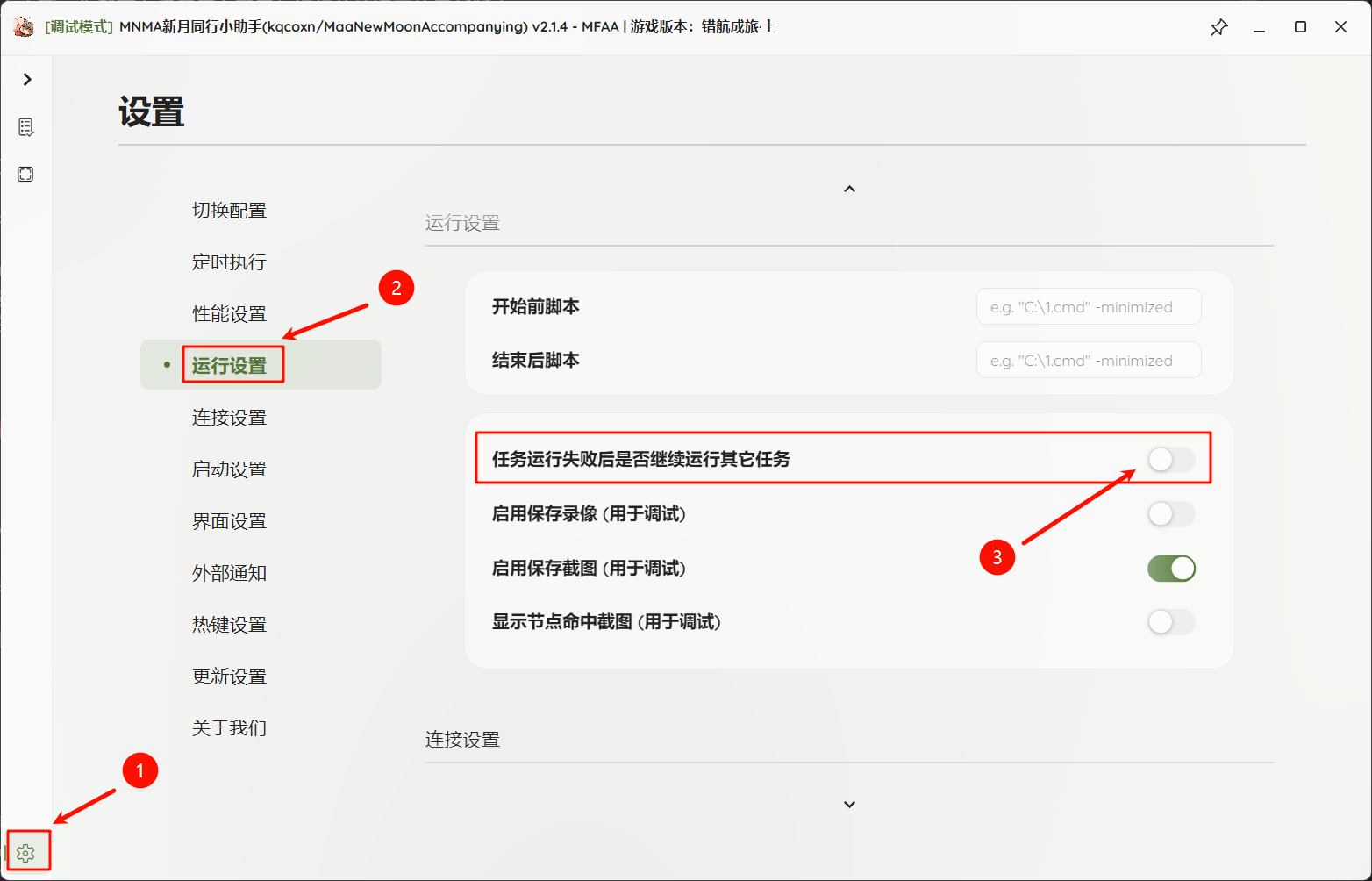Click the 开始前脚本 label
The height and width of the screenshot is (881, 1372).
535,306
